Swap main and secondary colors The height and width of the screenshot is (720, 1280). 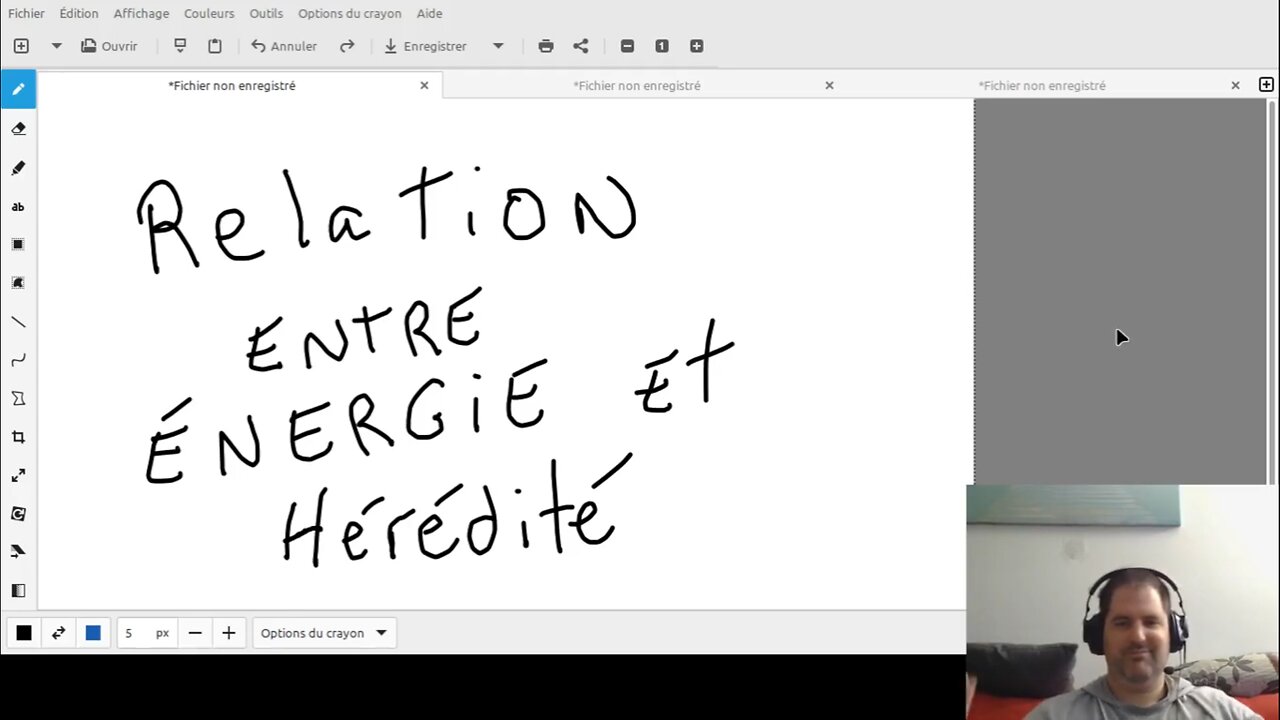tap(58, 633)
